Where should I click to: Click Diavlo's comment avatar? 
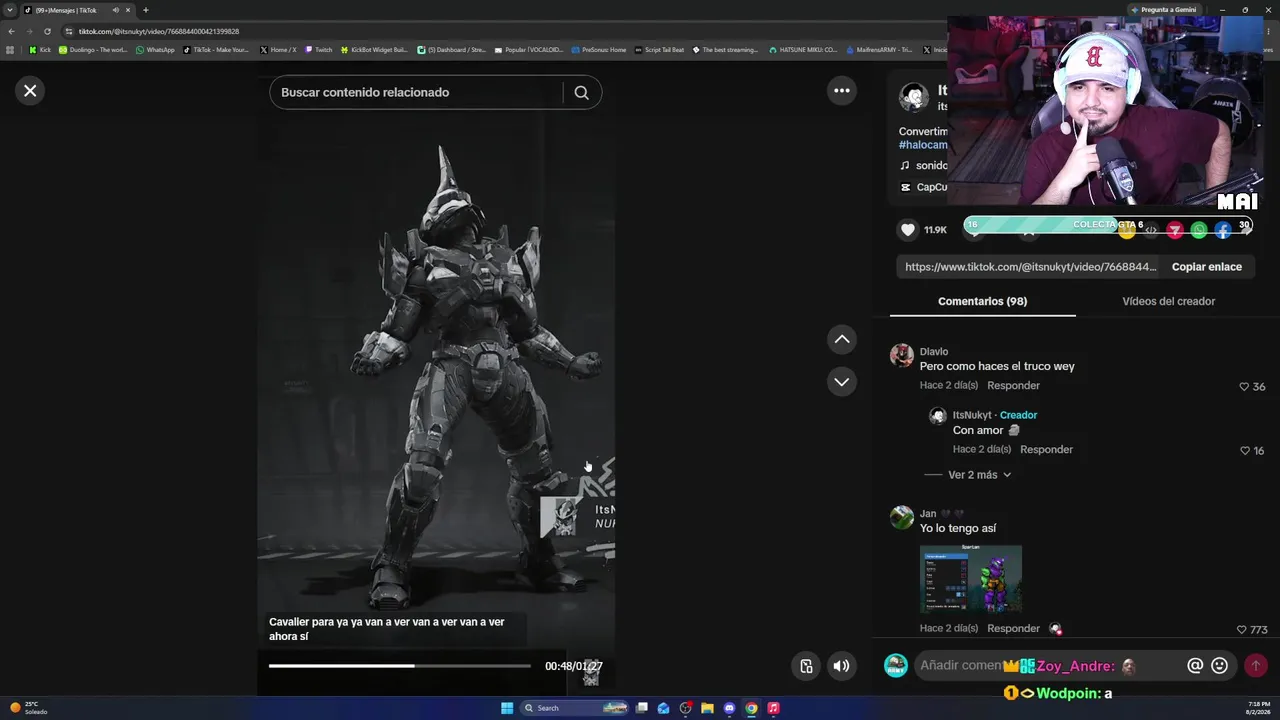[x=902, y=356]
